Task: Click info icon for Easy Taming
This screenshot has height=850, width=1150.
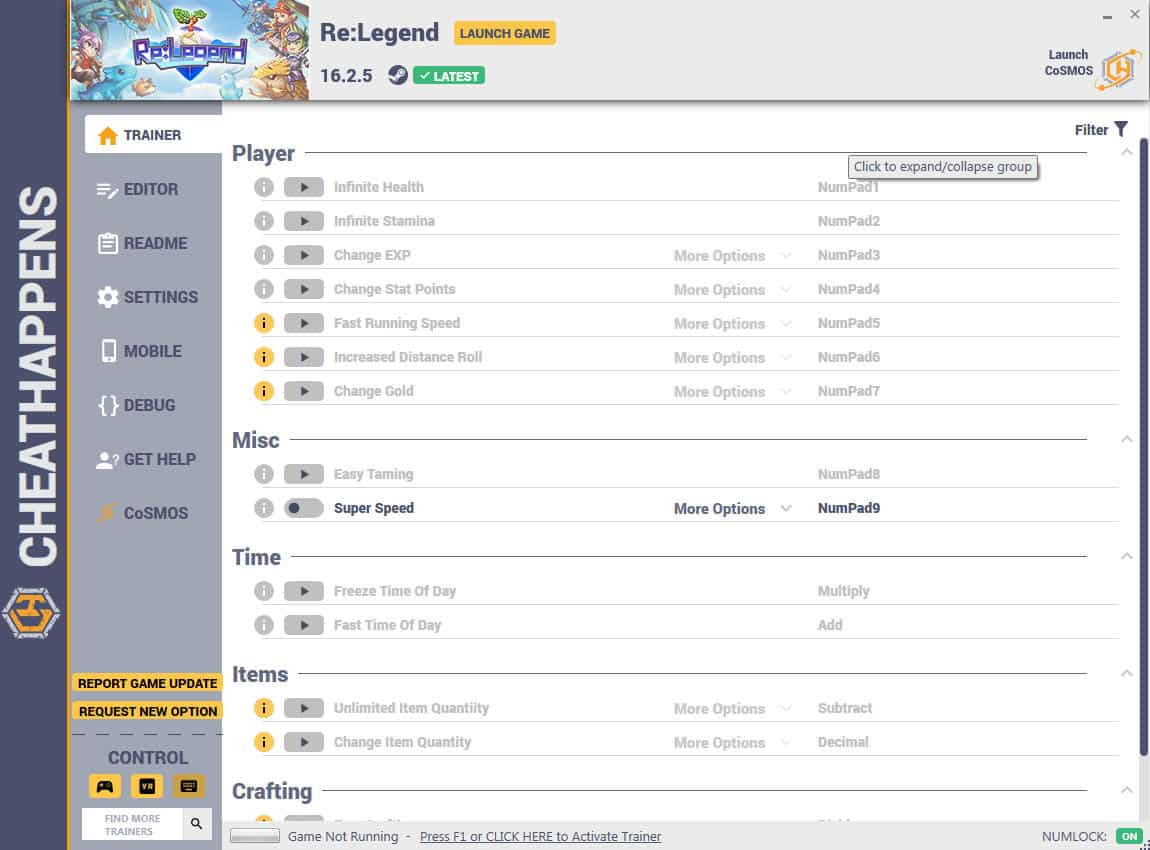Action: pos(264,474)
